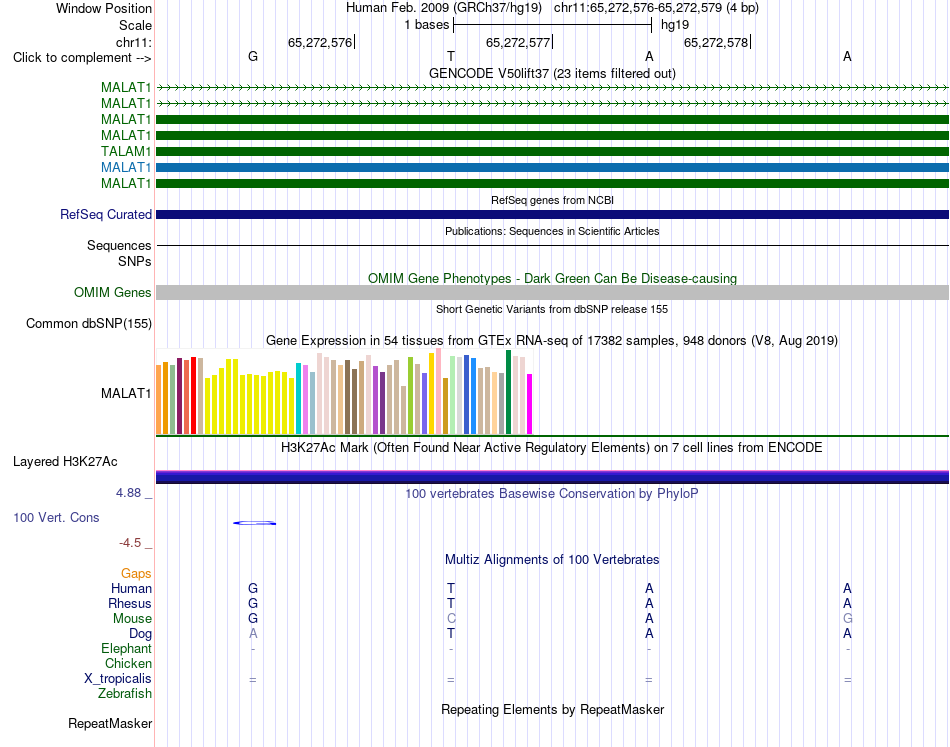This screenshot has height=747, width=950.
Task: Click the 'Click to complement -->' label
Action: (x=82, y=58)
